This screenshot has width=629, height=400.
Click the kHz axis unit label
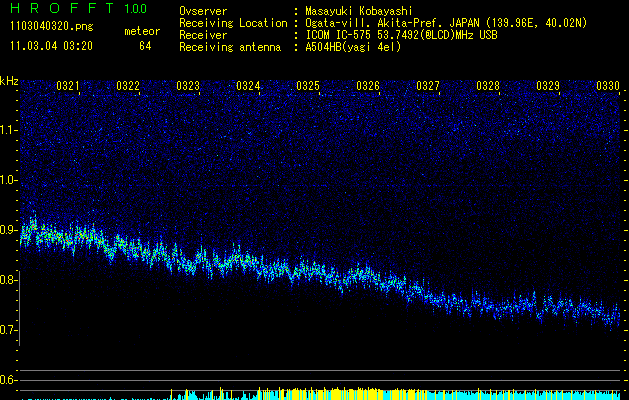[x=10, y=80]
